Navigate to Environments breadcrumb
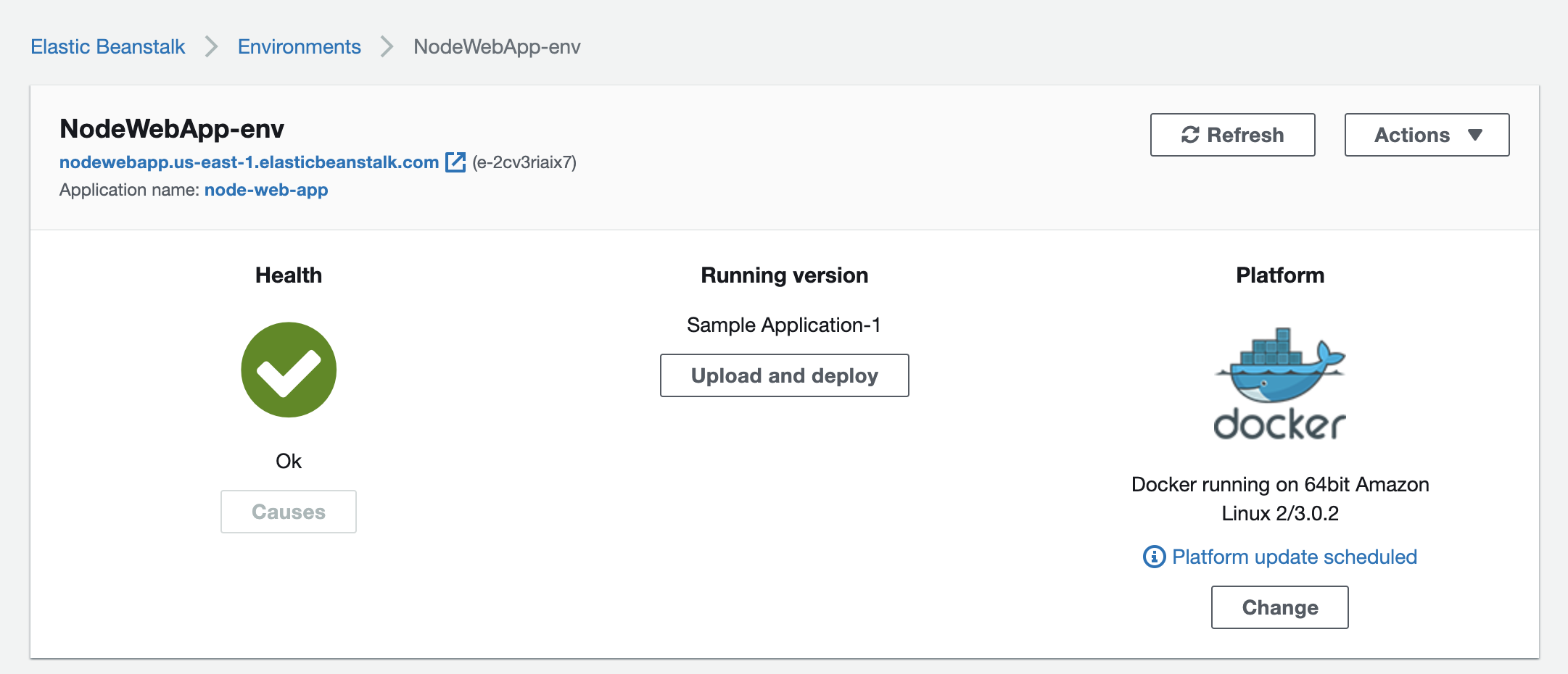This screenshot has width=1568, height=674. coord(299,47)
